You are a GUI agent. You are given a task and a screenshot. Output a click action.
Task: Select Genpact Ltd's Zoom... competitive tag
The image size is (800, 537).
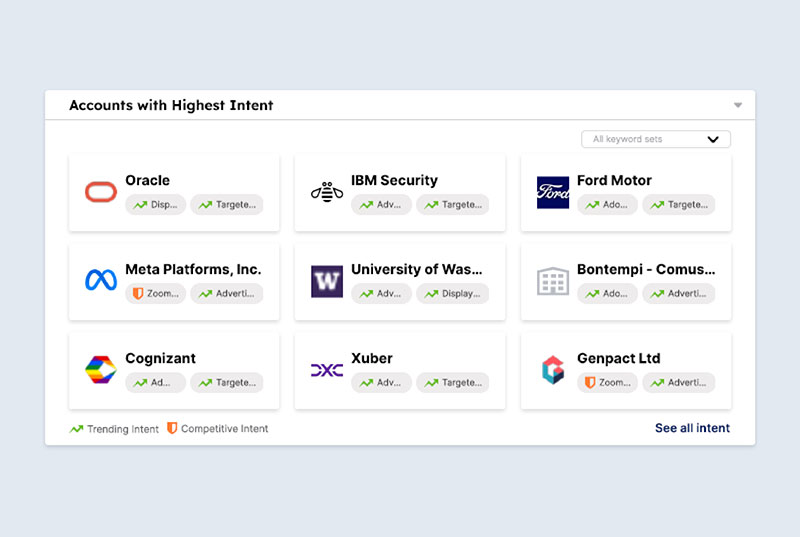click(607, 382)
